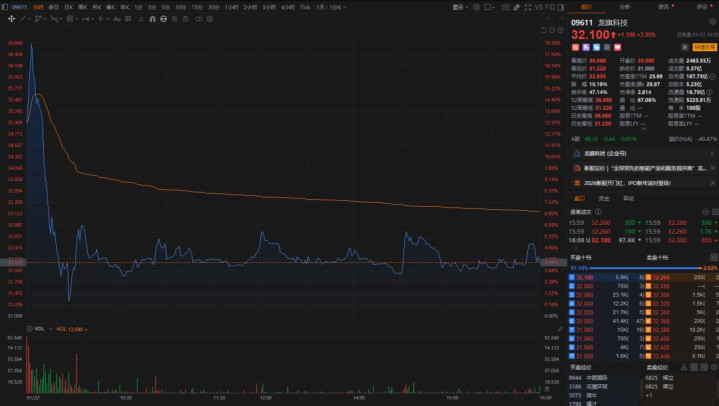
Task: Click the orange 快捷交易 button
Action: (x=705, y=46)
